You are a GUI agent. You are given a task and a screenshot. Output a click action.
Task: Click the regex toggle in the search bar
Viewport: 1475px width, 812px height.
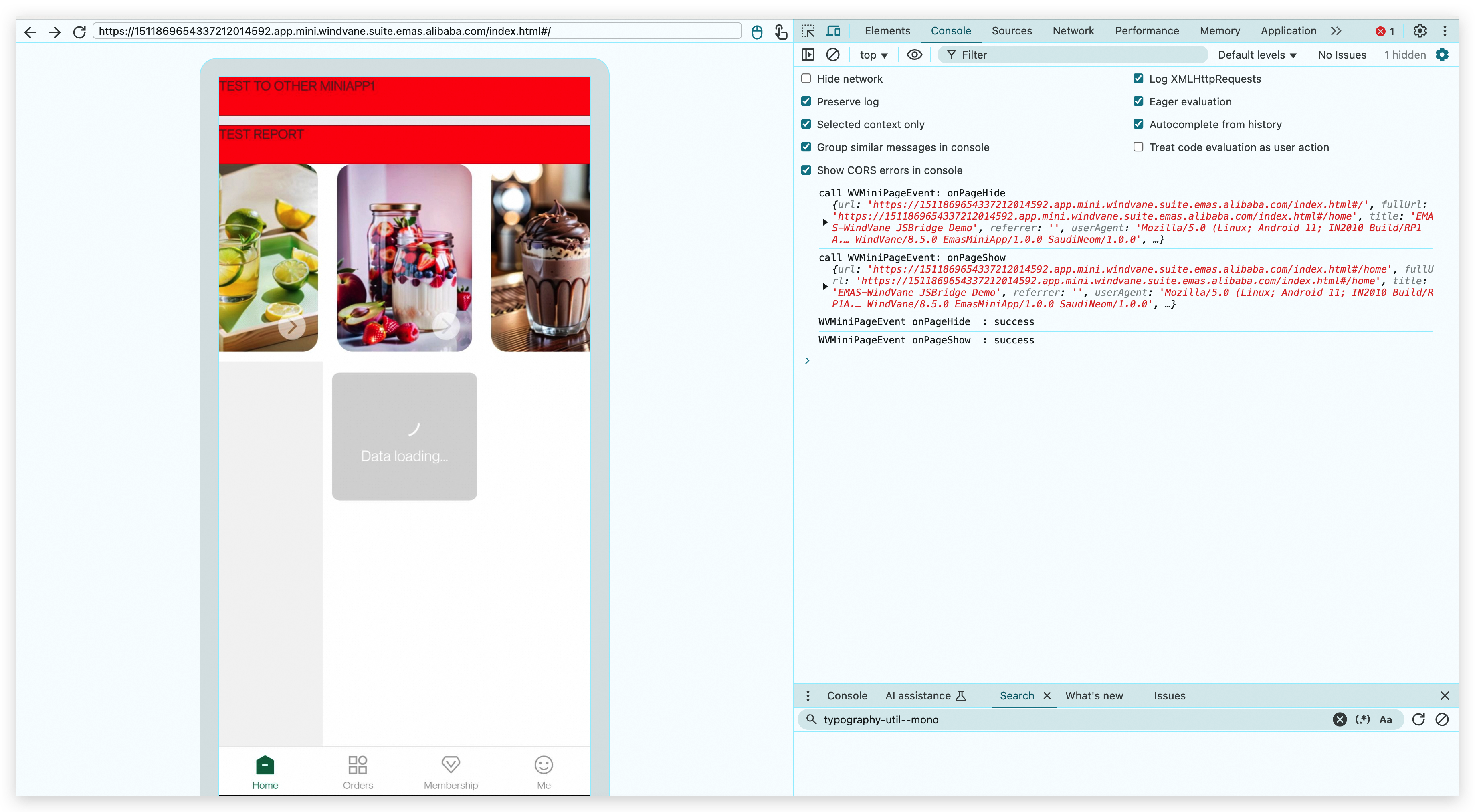pyautogui.click(x=1362, y=719)
